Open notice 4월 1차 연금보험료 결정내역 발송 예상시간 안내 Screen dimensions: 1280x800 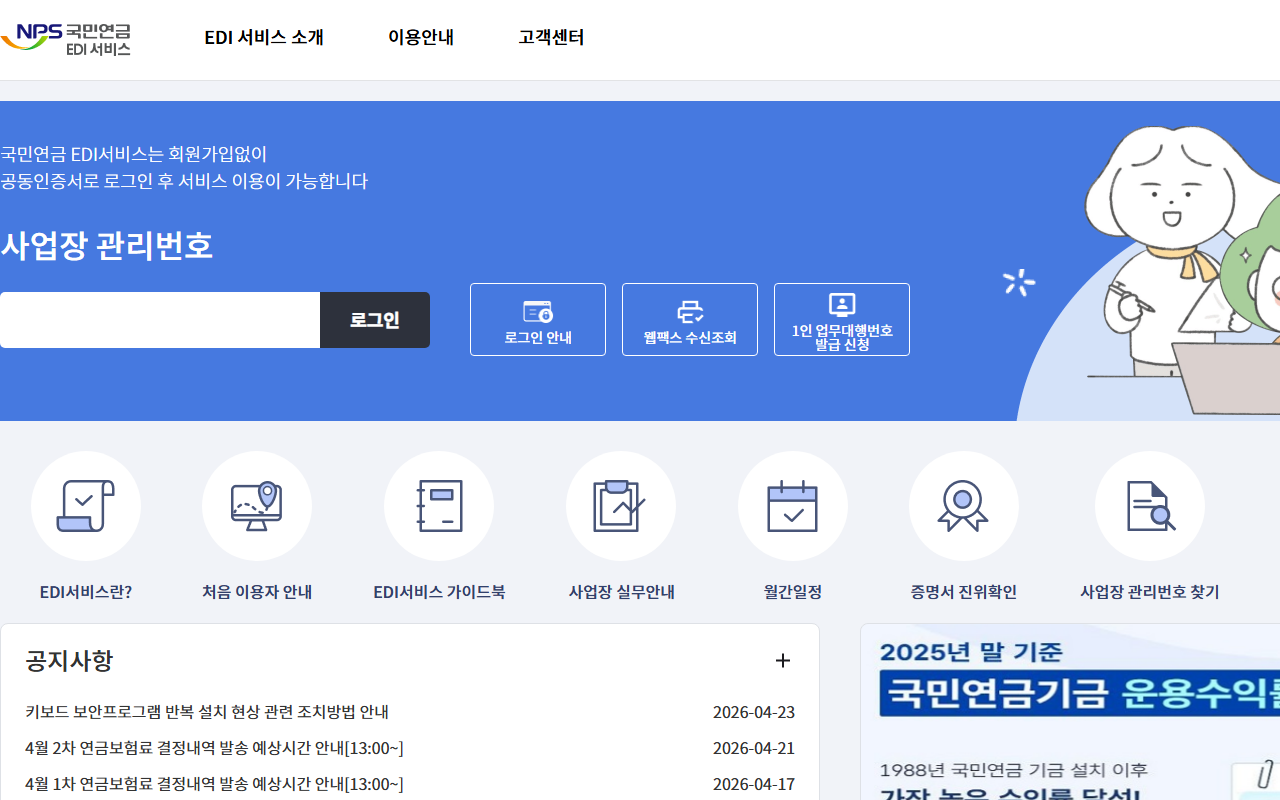tap(214, 784)
